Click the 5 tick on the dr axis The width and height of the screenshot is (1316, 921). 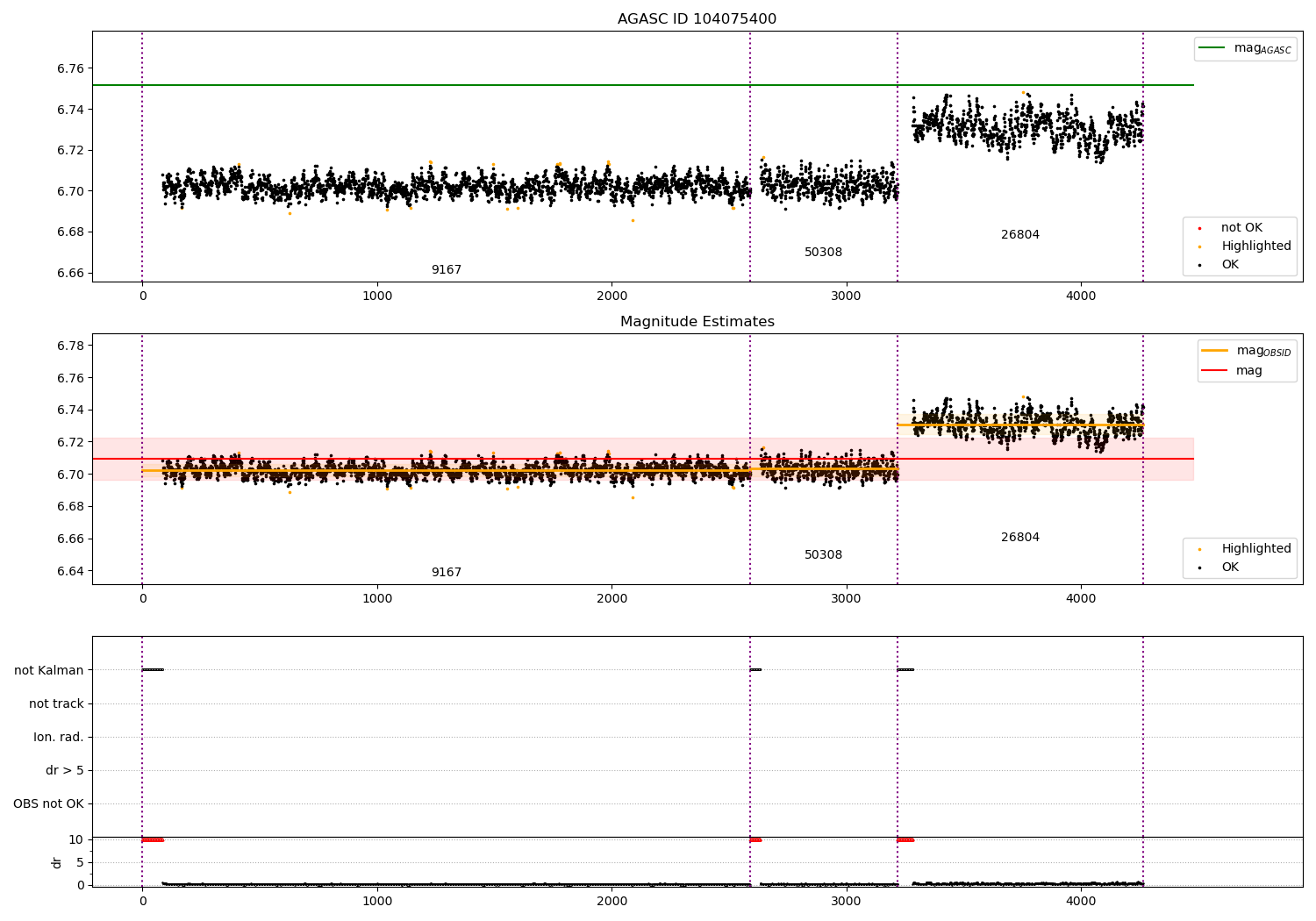pyautogui.click(x=80, y=862)
